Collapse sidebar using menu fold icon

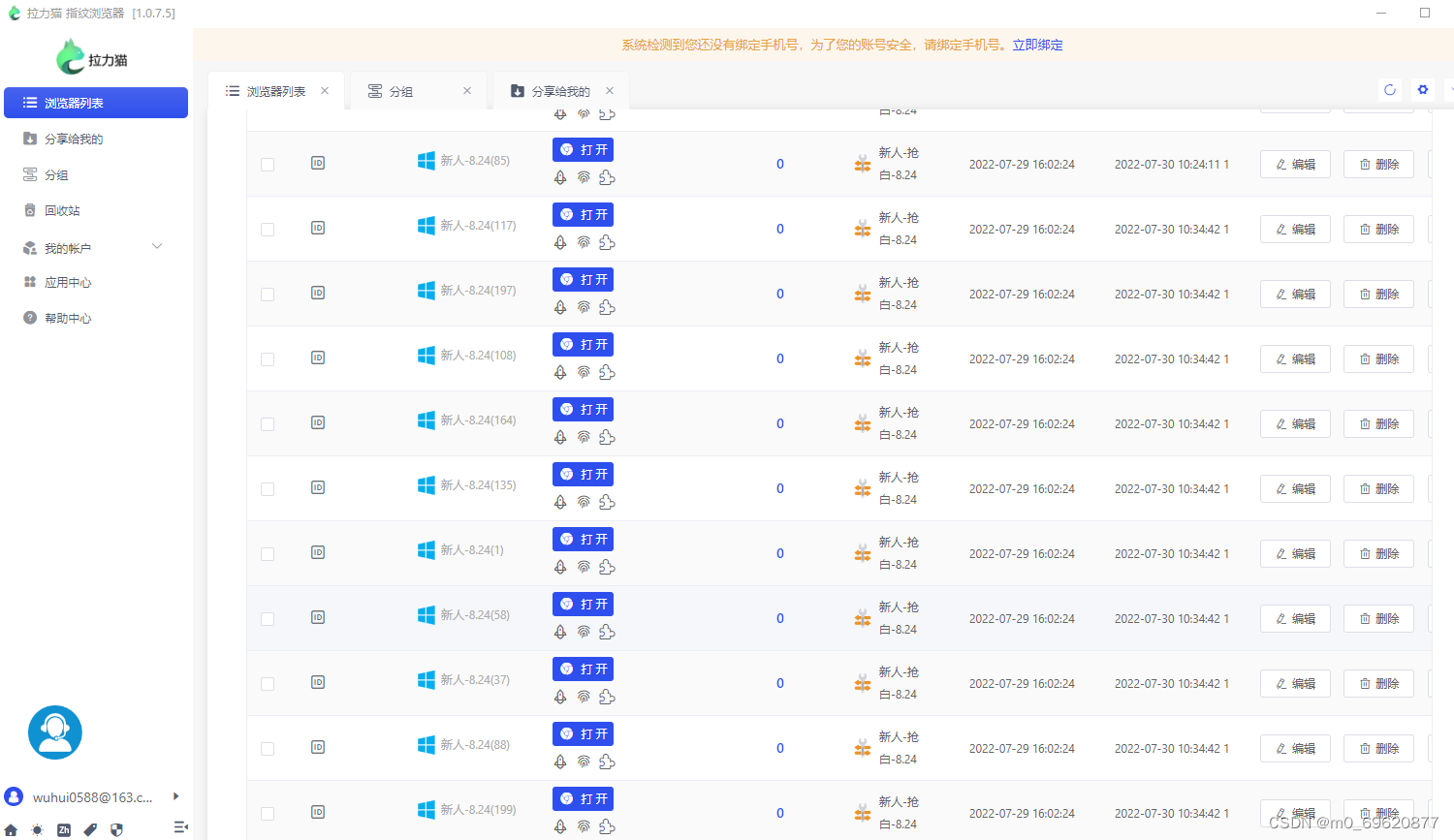[180, 827]
